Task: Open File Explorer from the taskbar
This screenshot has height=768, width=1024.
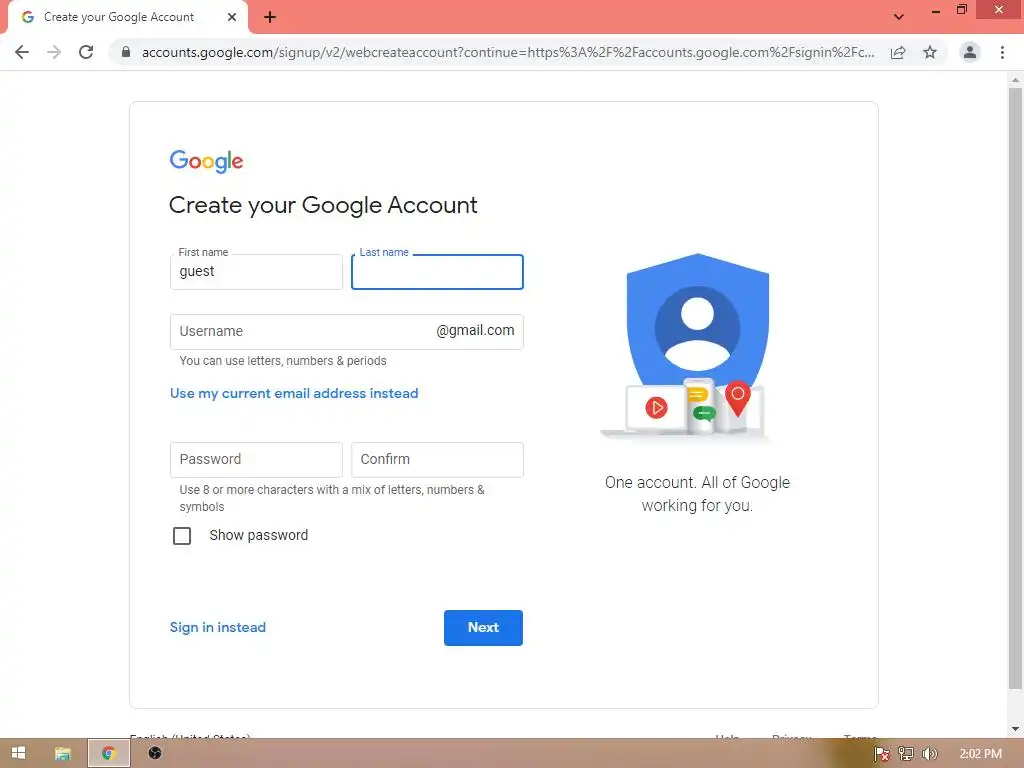Action: click(x=63, y=754)
